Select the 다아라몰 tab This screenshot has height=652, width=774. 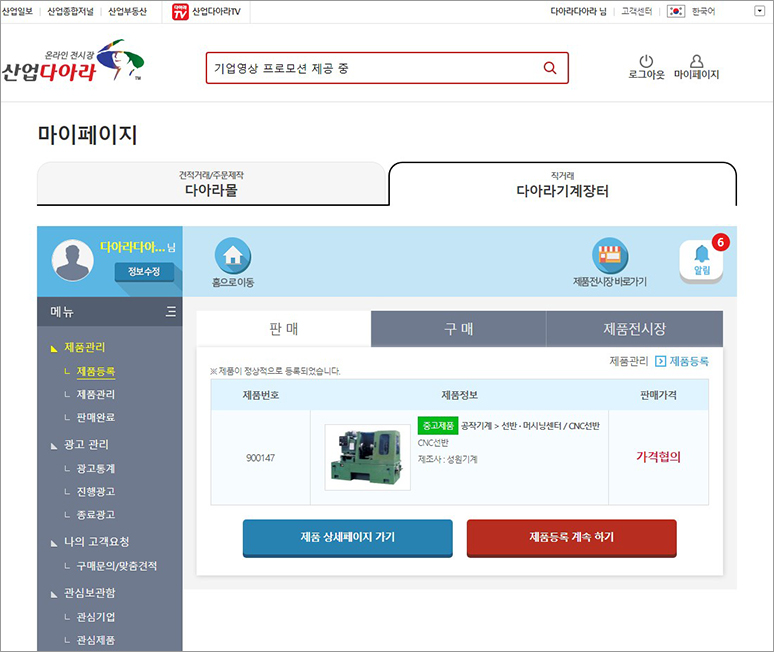point(211,184)
